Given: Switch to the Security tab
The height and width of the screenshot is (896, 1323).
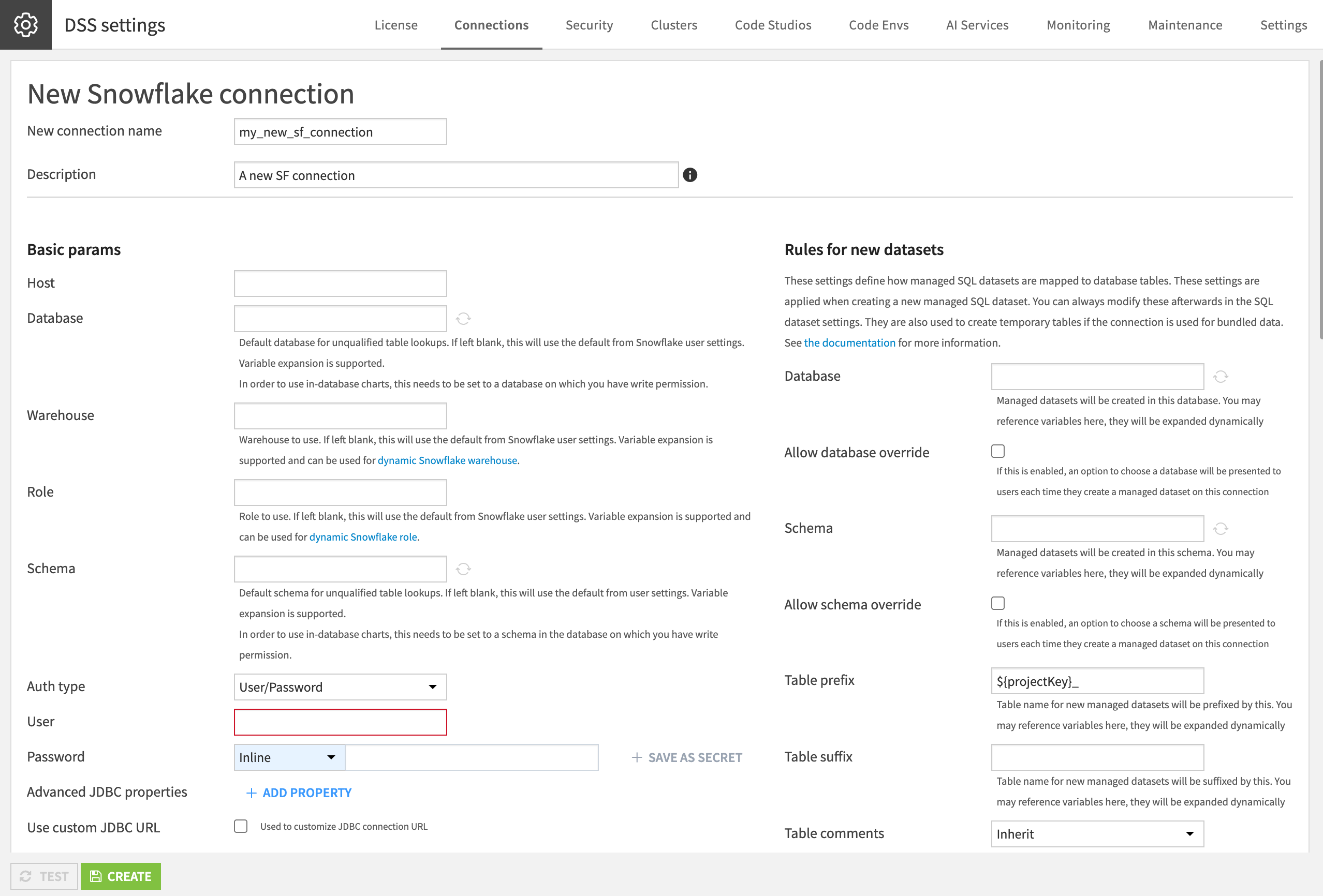Looking at the screenshot, I should click(x=589, y=25).
